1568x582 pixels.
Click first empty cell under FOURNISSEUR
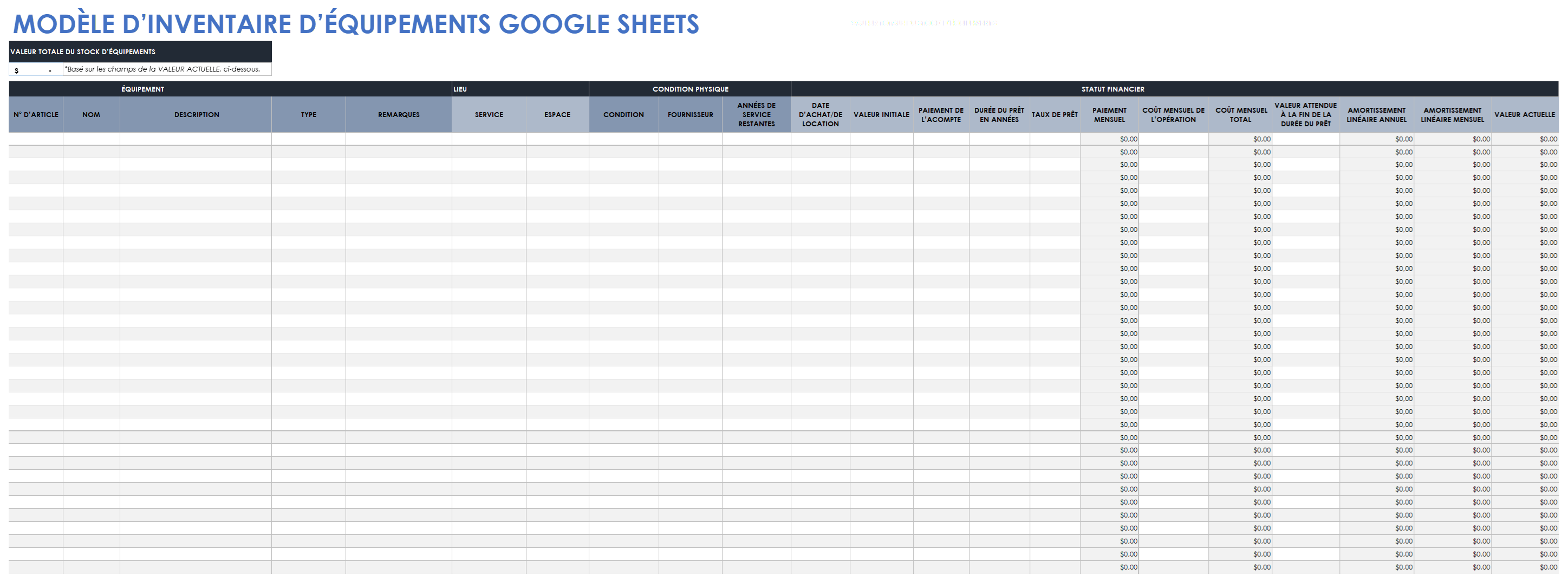tap(690, 139)
